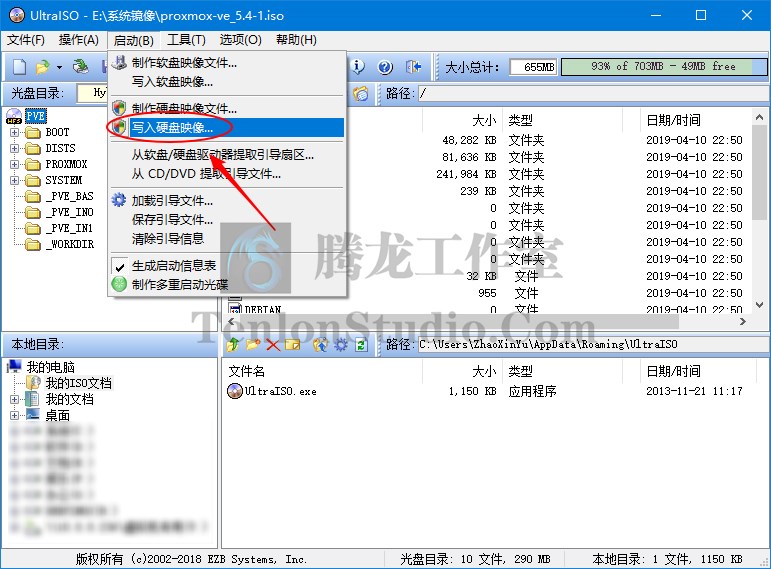This screenshot has height=569, width=771.
Task: Click the Exit door toolbar icon
Action: coord(413,66)
